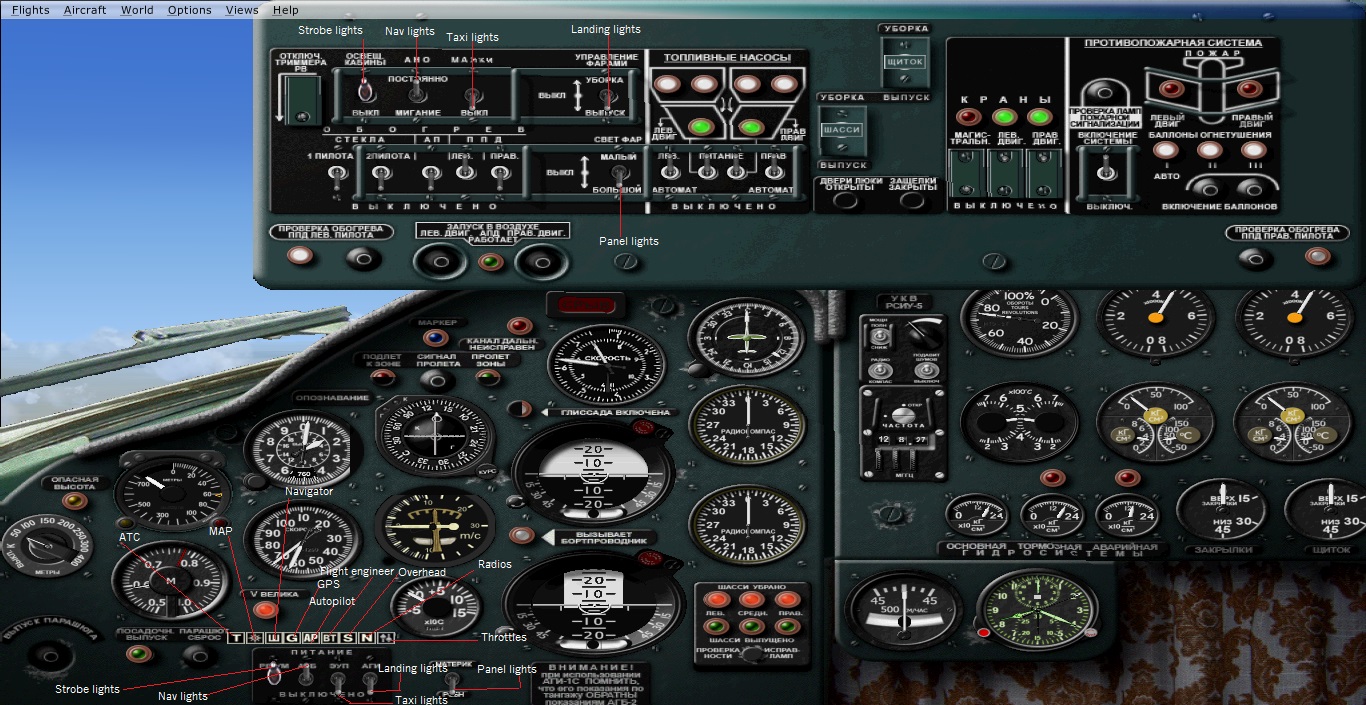
Task: Open the Overhead panel icon S
Action: point(347,638)
